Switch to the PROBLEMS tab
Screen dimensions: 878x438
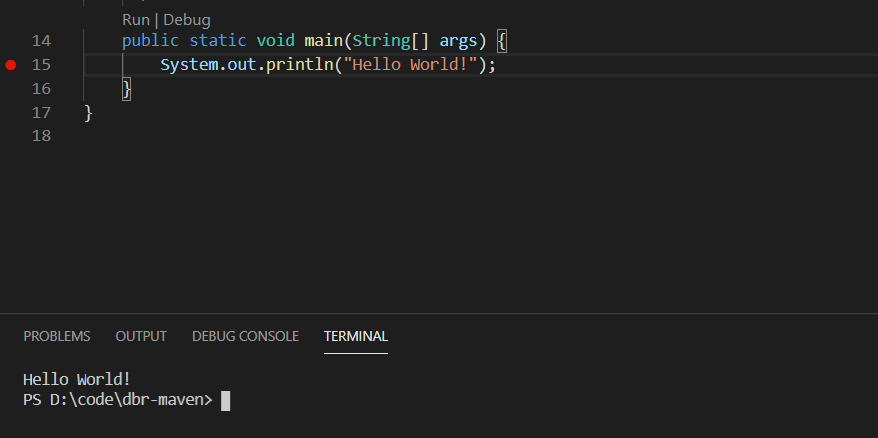coord(57,336)
